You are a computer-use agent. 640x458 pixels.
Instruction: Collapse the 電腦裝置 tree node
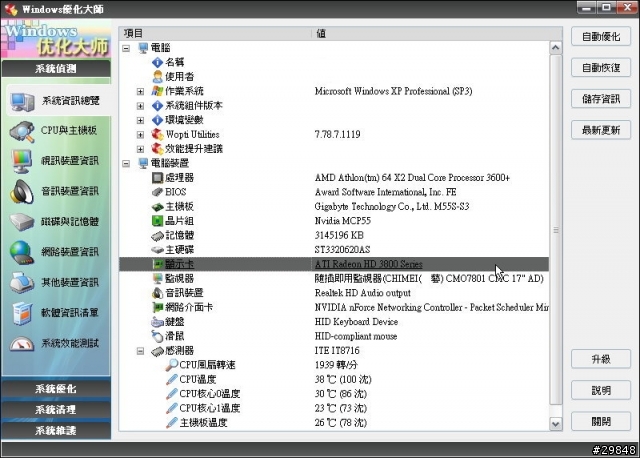point(126,164)
